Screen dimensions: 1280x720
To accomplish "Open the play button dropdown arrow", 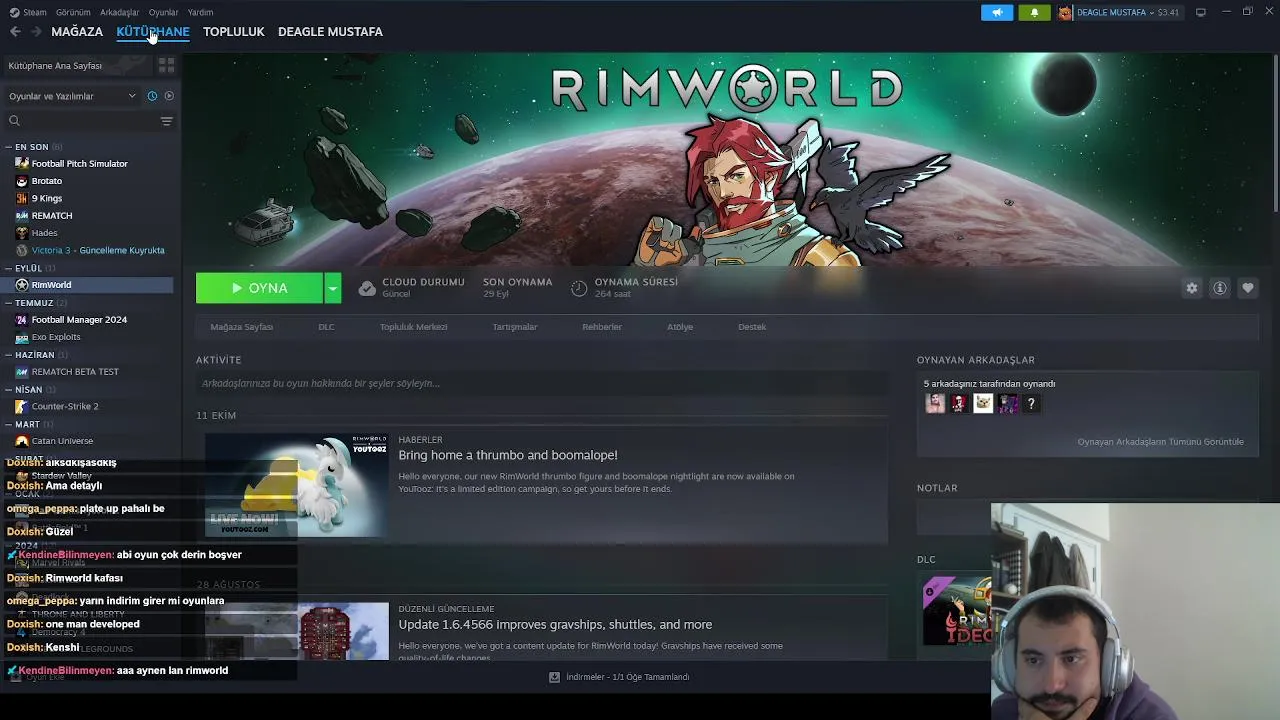I will 333,288.
